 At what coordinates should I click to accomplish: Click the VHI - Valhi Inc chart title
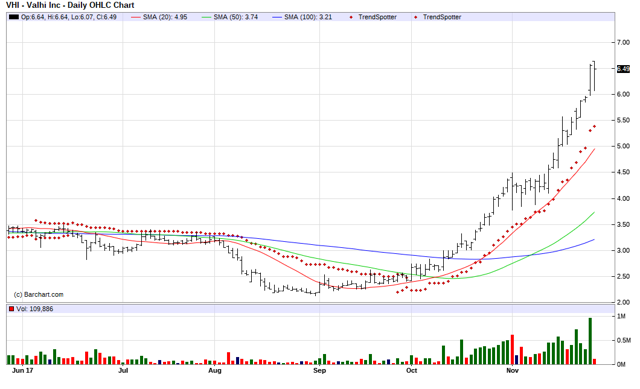[70, 5]
